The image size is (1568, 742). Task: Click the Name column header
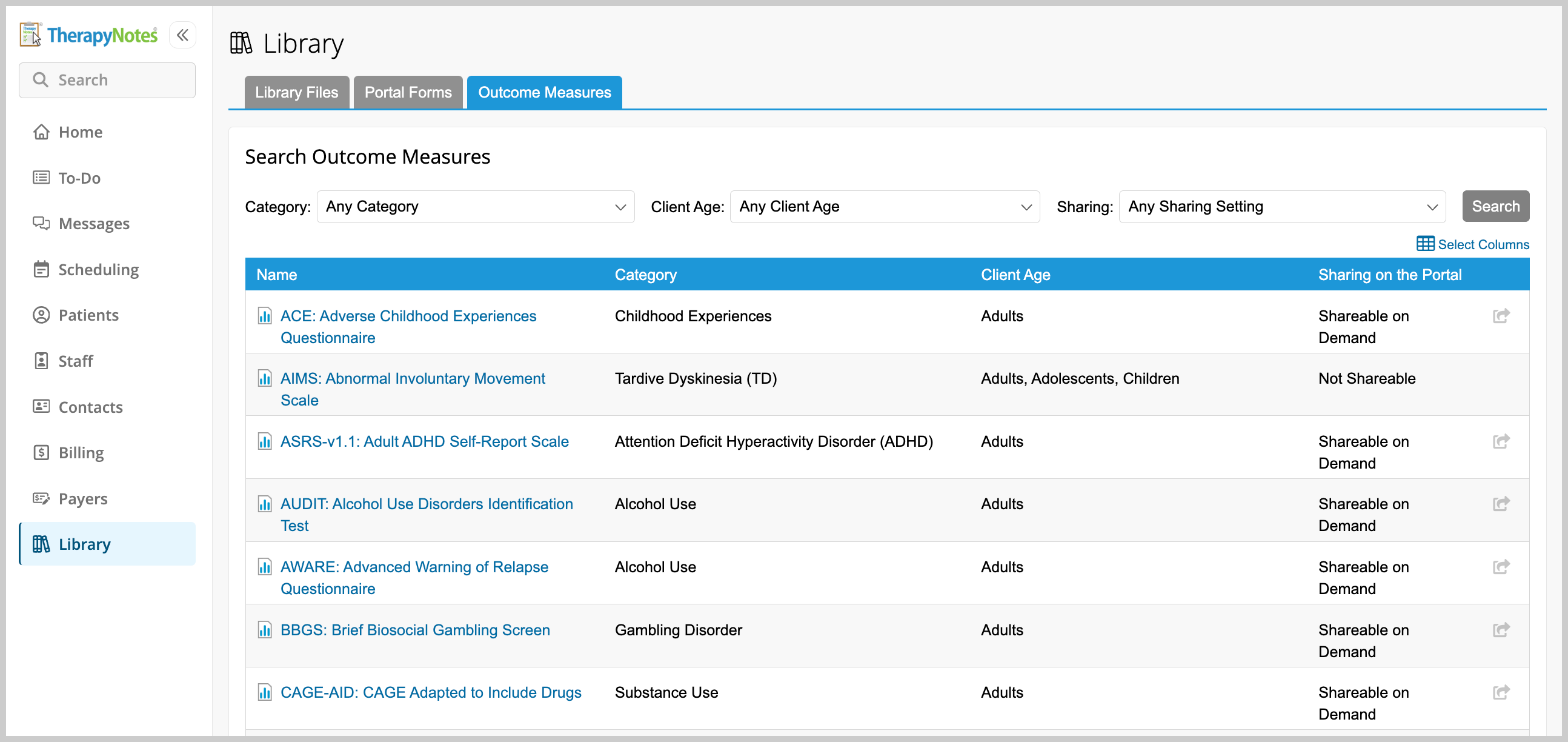point(276,274)
